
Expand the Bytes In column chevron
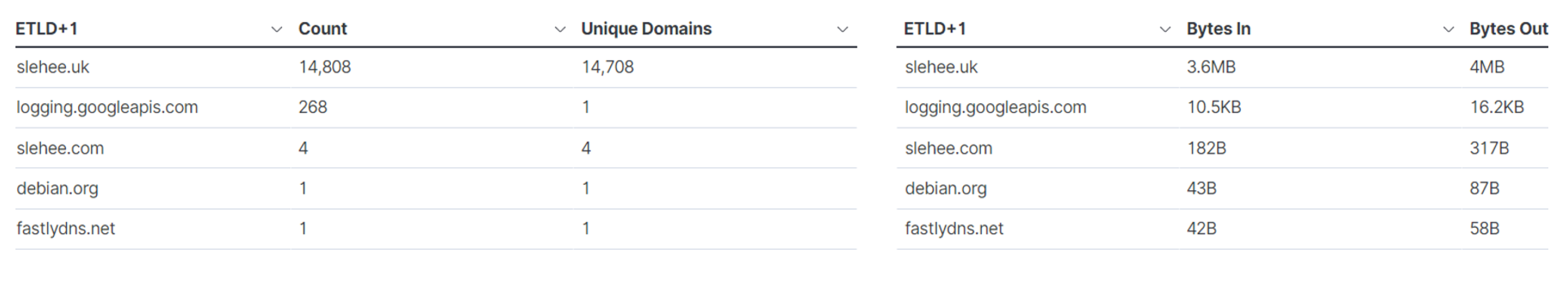(1449, 29)
